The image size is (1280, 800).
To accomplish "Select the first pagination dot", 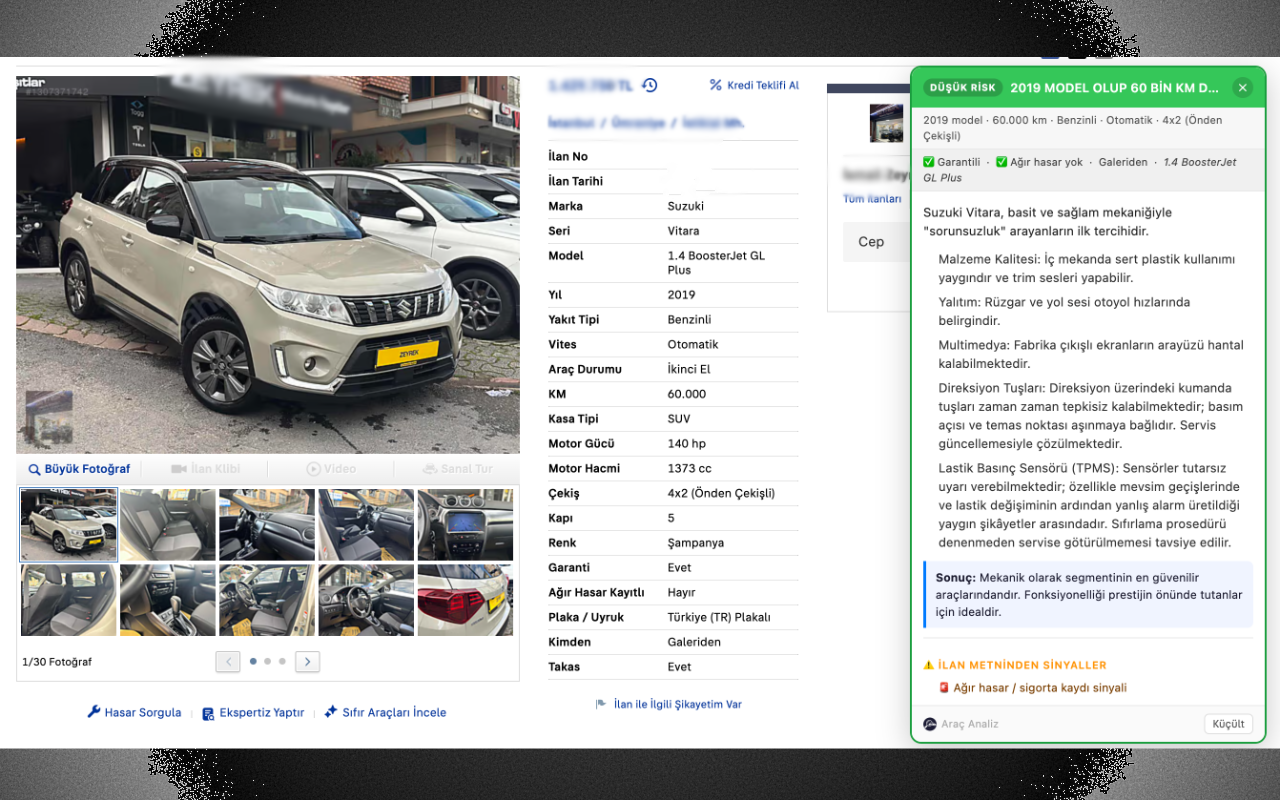I will (x=253, y=661).
